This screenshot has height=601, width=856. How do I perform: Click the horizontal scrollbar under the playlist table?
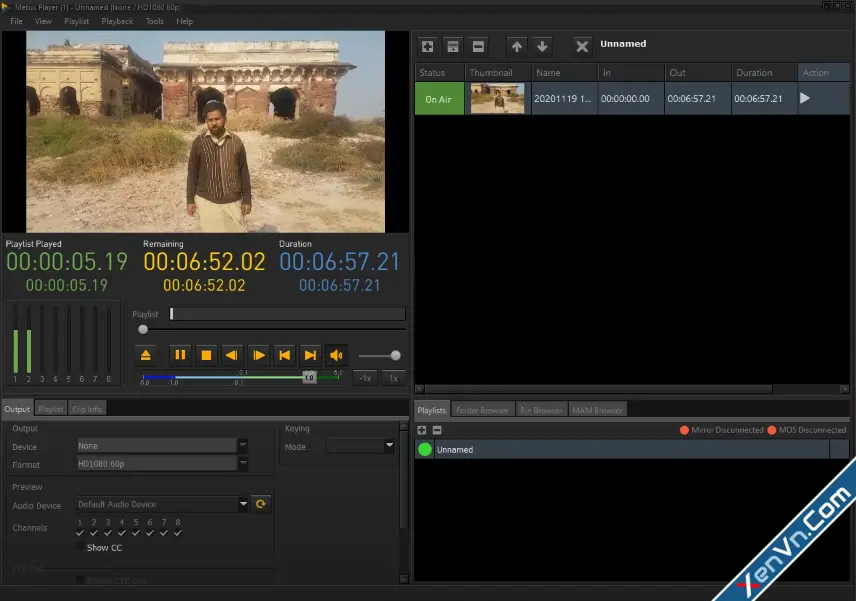point(599,389)
